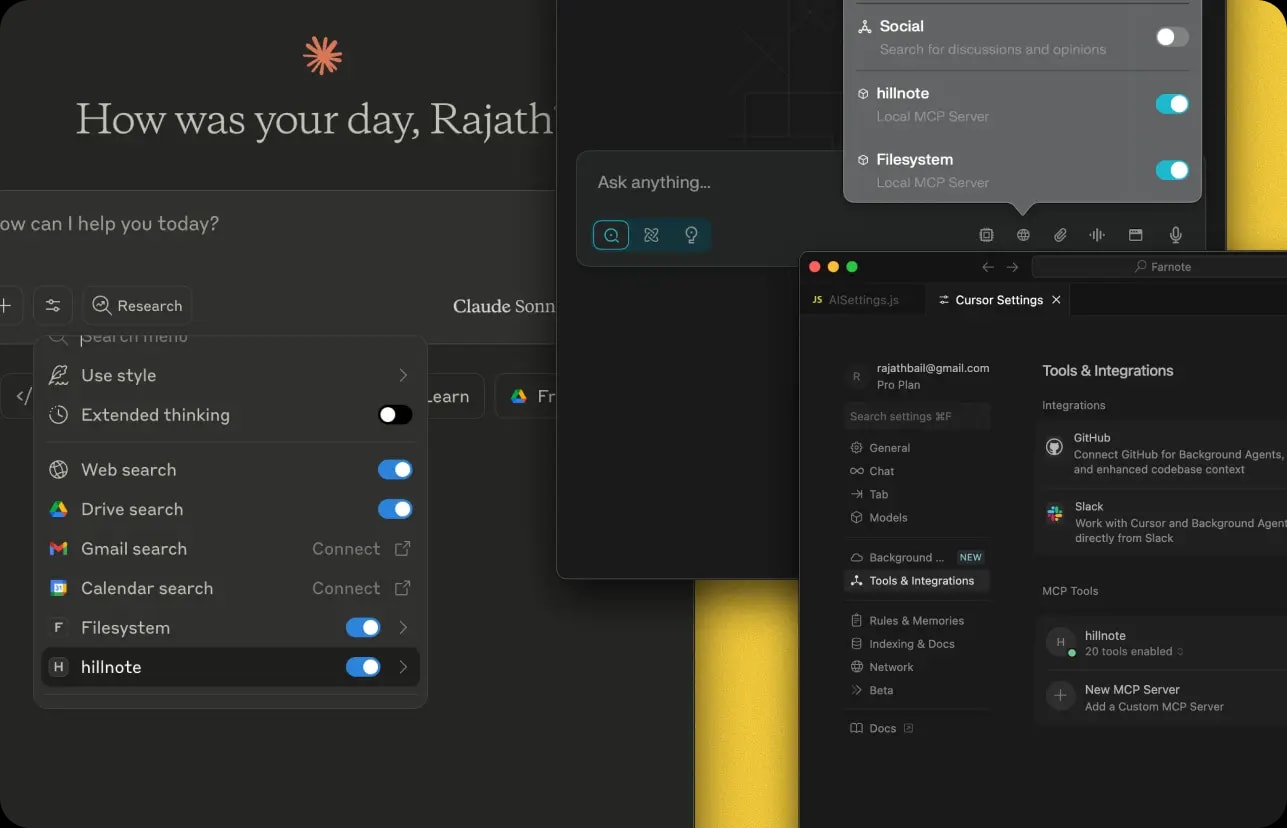The image size is (1287, 828).
Task: Click the voice waveform icon
Action: tap(1097, 235)
